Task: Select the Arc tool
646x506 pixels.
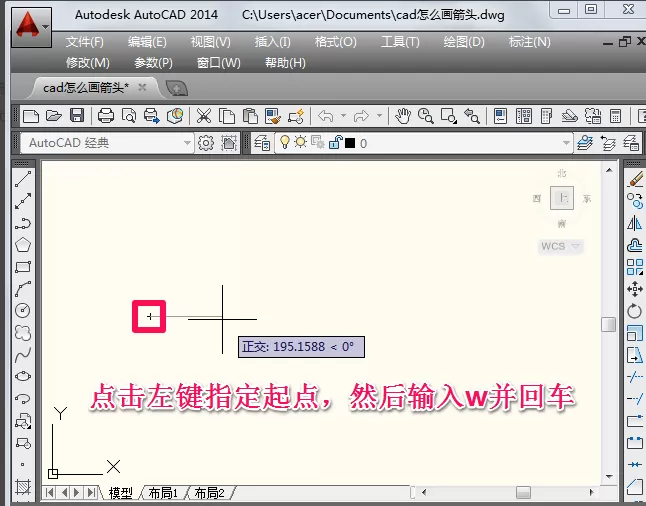Action: tap(23, 288)
